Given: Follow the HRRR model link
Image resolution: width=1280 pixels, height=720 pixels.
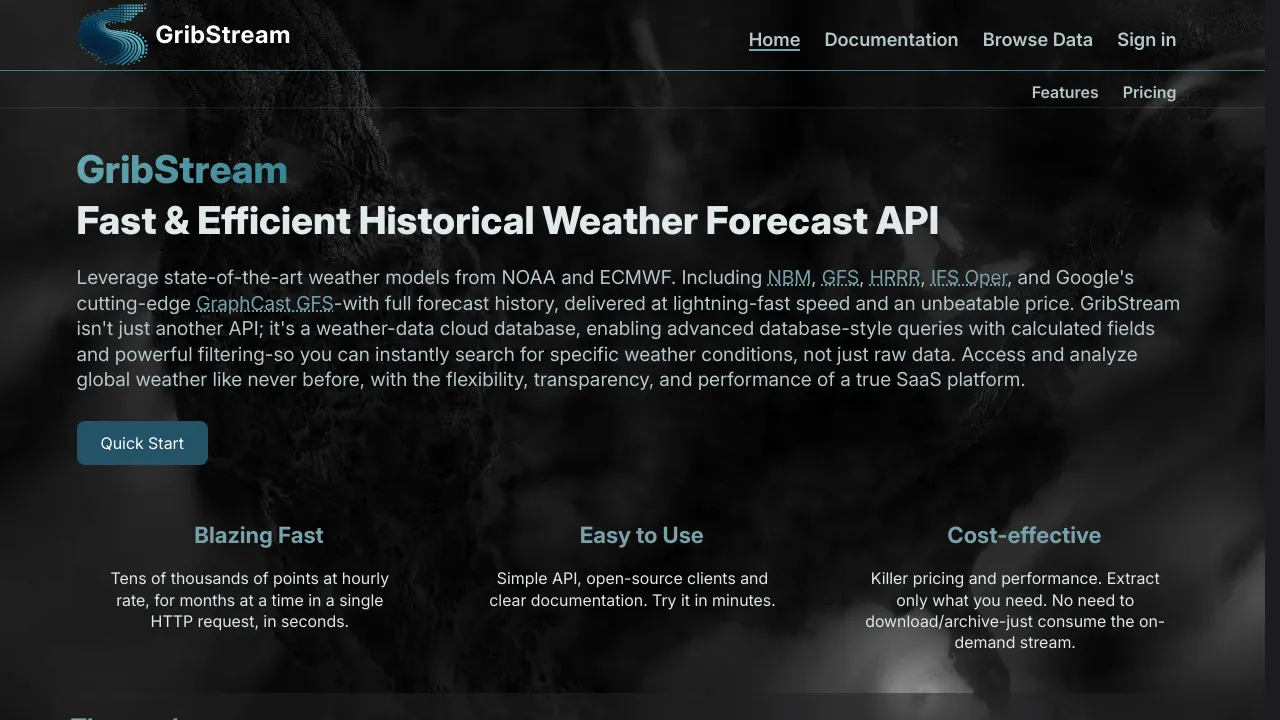Looking at the screenshot, I should 895,277.
